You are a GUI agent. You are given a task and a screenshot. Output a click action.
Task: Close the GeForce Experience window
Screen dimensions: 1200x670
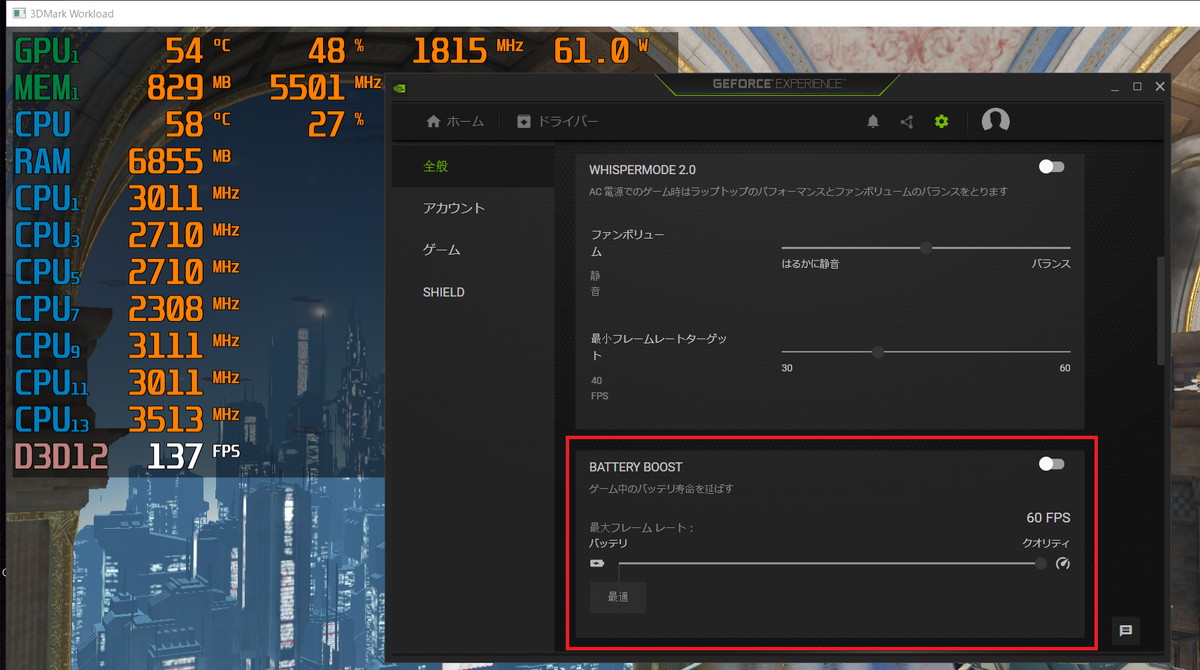(x=1160, y=87)
